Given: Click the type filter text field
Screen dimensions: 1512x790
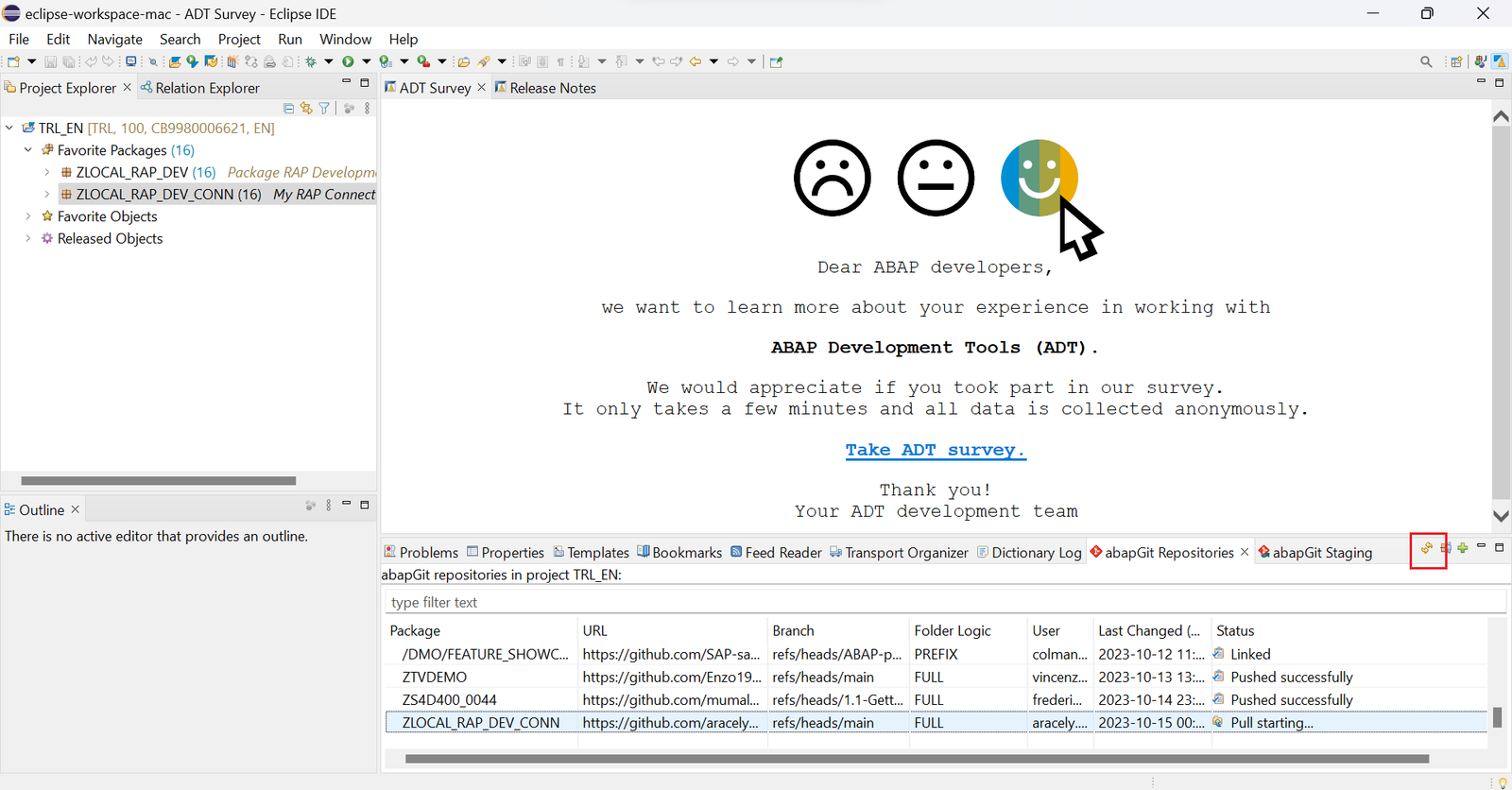Looking at the screenshot, I should pyautogui.click(x=944, y=602).
